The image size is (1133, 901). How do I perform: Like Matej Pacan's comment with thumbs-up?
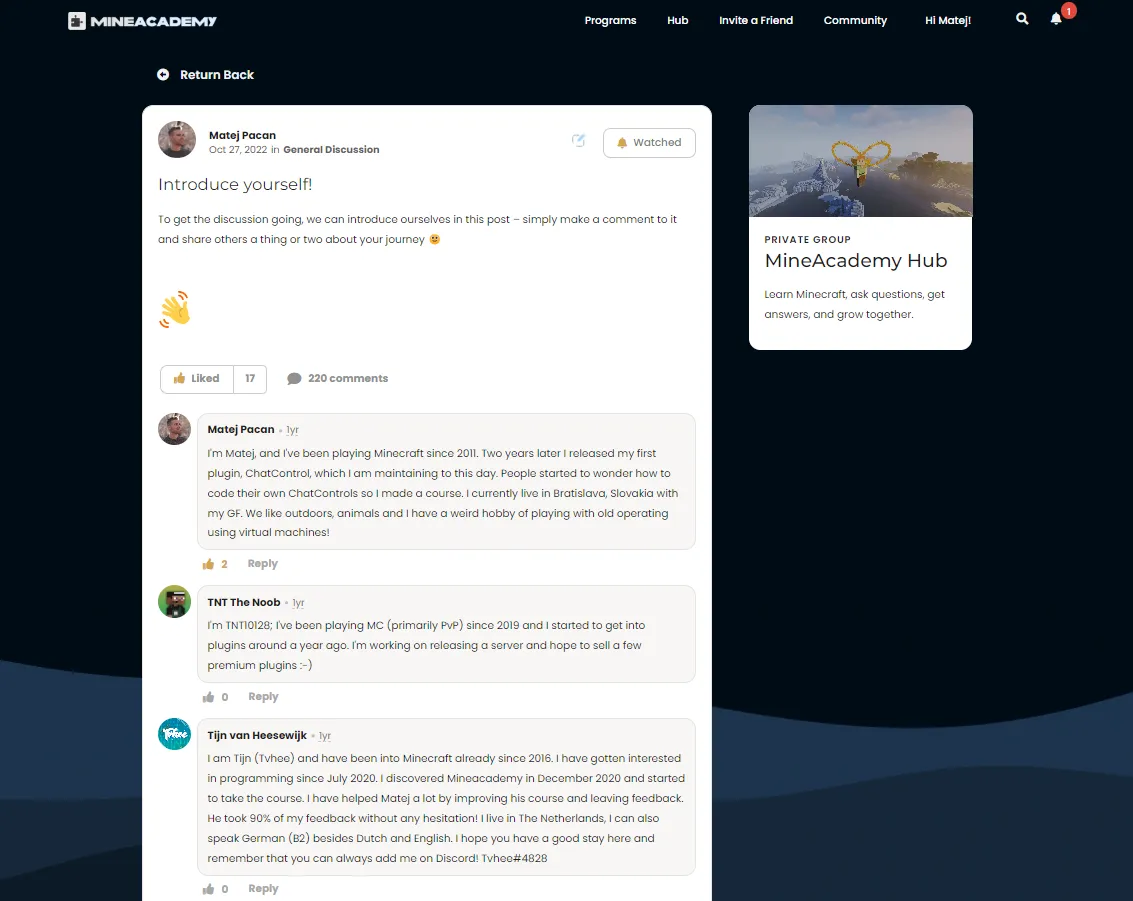point(208,564)
